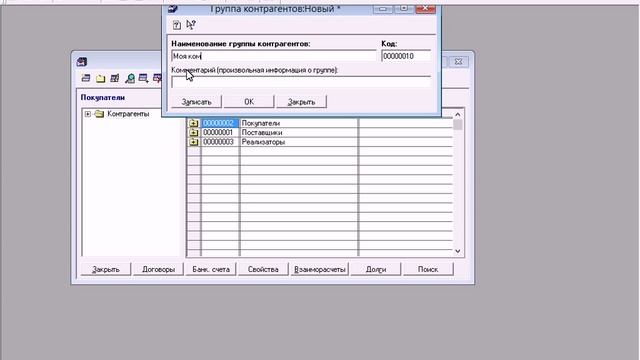This screenshot has height=360, width=640.
Task: Click the scroll-down arrow of the list
Action: 458,251
